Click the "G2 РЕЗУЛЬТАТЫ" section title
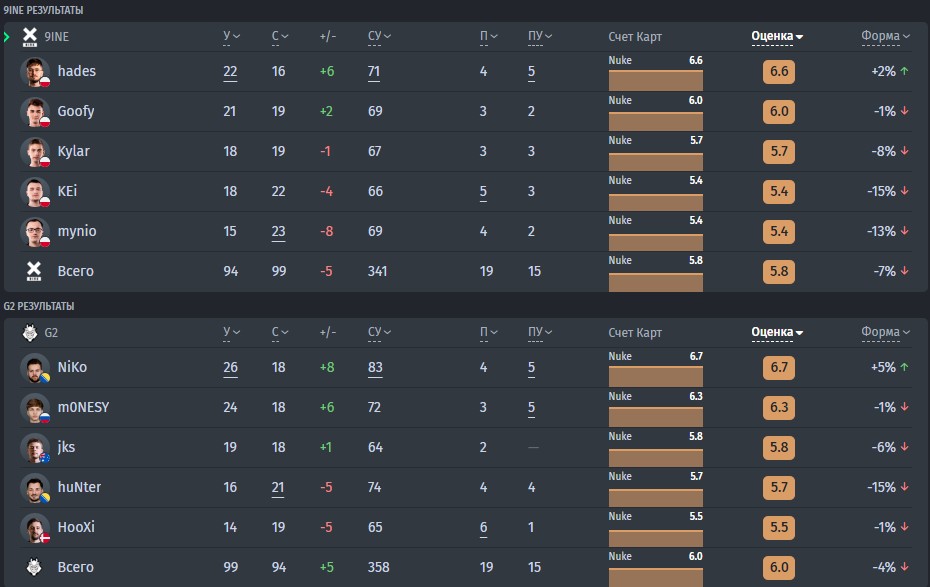 coord(39,306)
